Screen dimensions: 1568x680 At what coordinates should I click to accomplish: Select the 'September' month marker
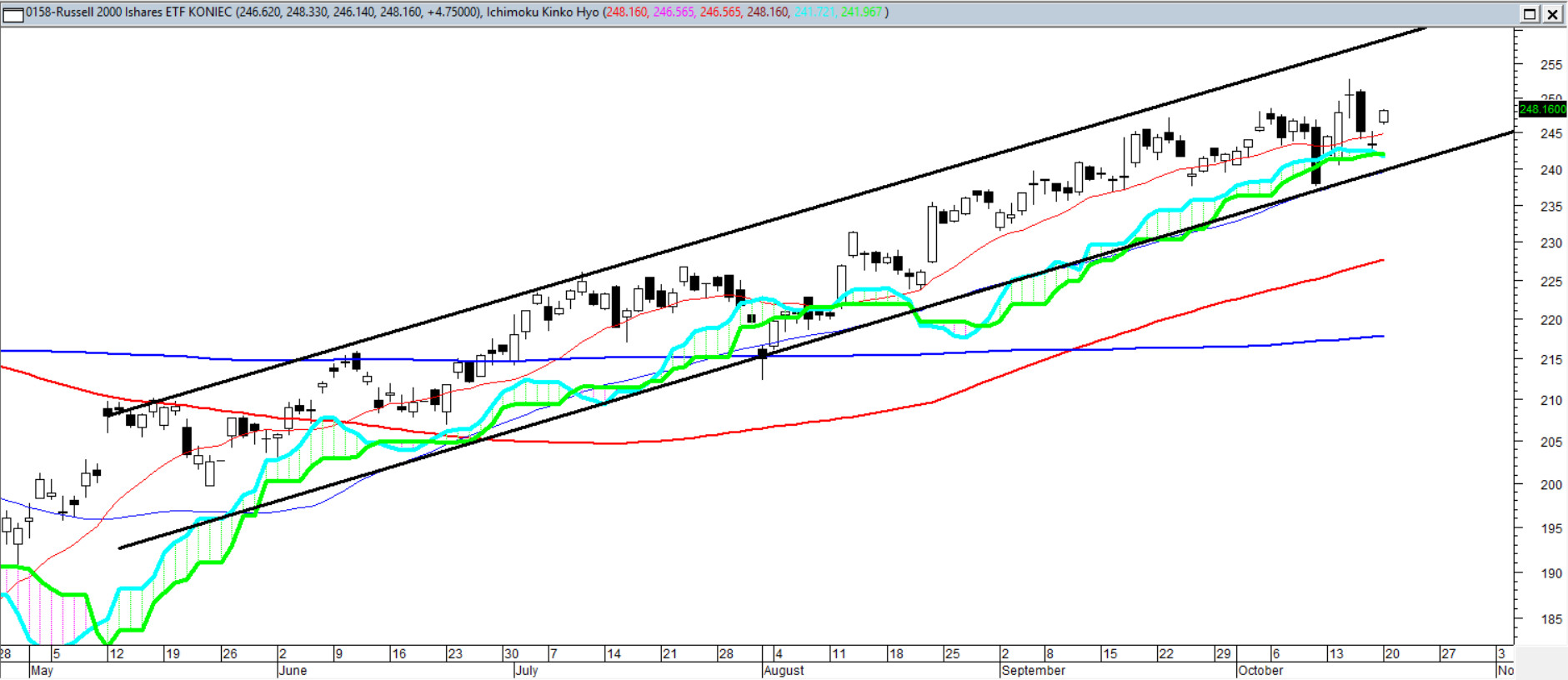coord(1033,670)
